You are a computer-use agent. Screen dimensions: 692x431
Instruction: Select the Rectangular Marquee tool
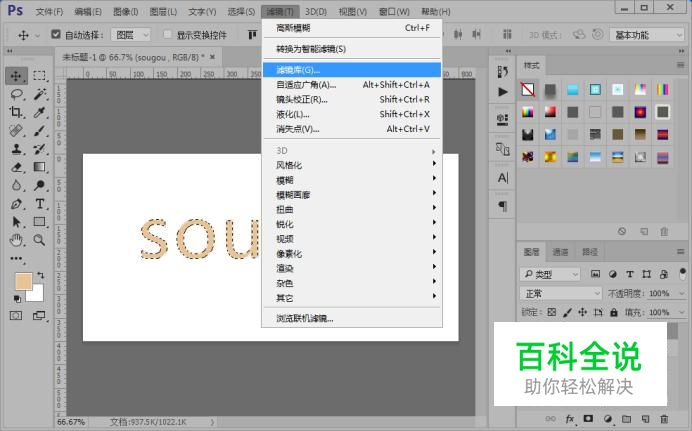click(x=39, y=76)
